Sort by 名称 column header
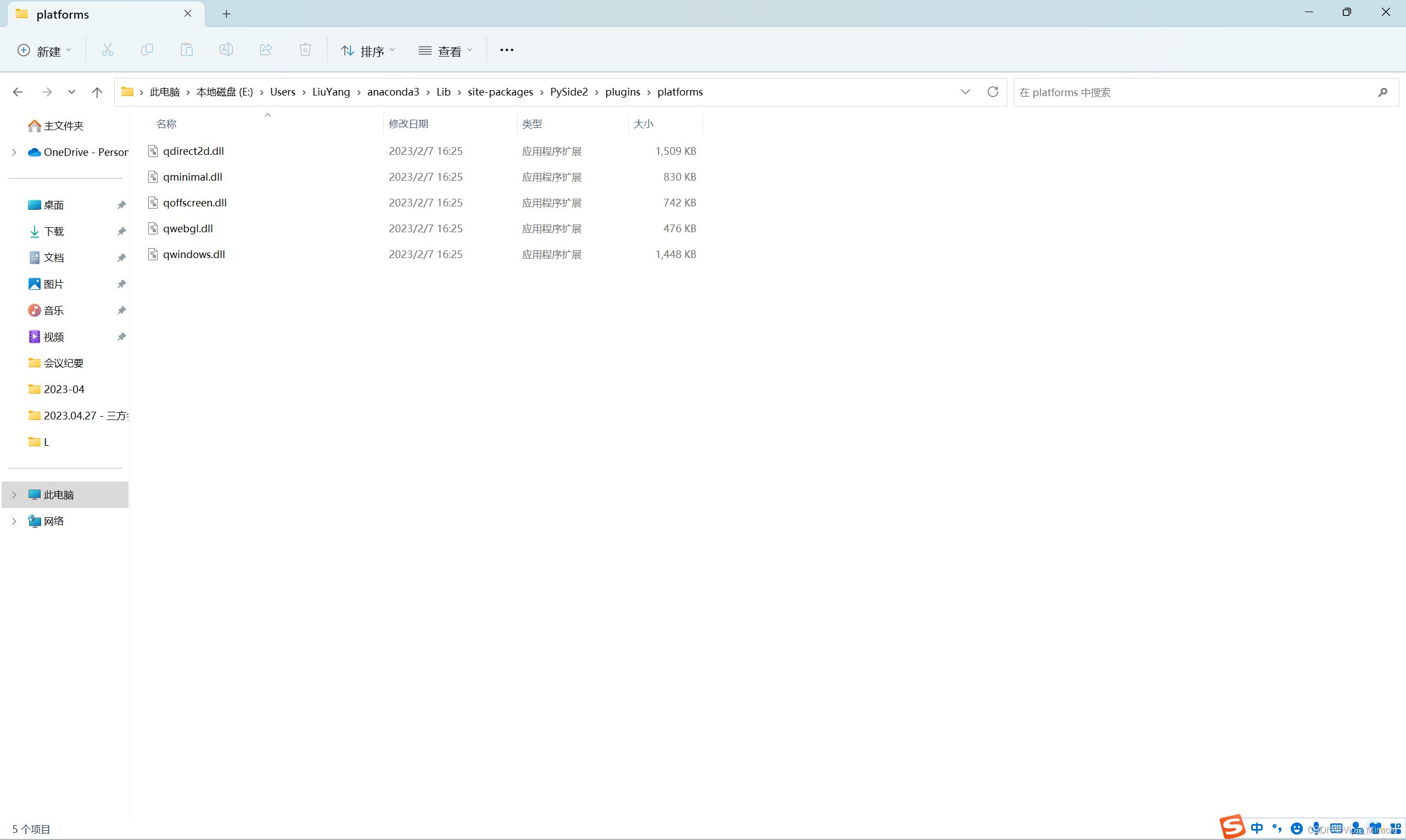The height and width of the screenshot is (840, 1406). pos(166,124)
